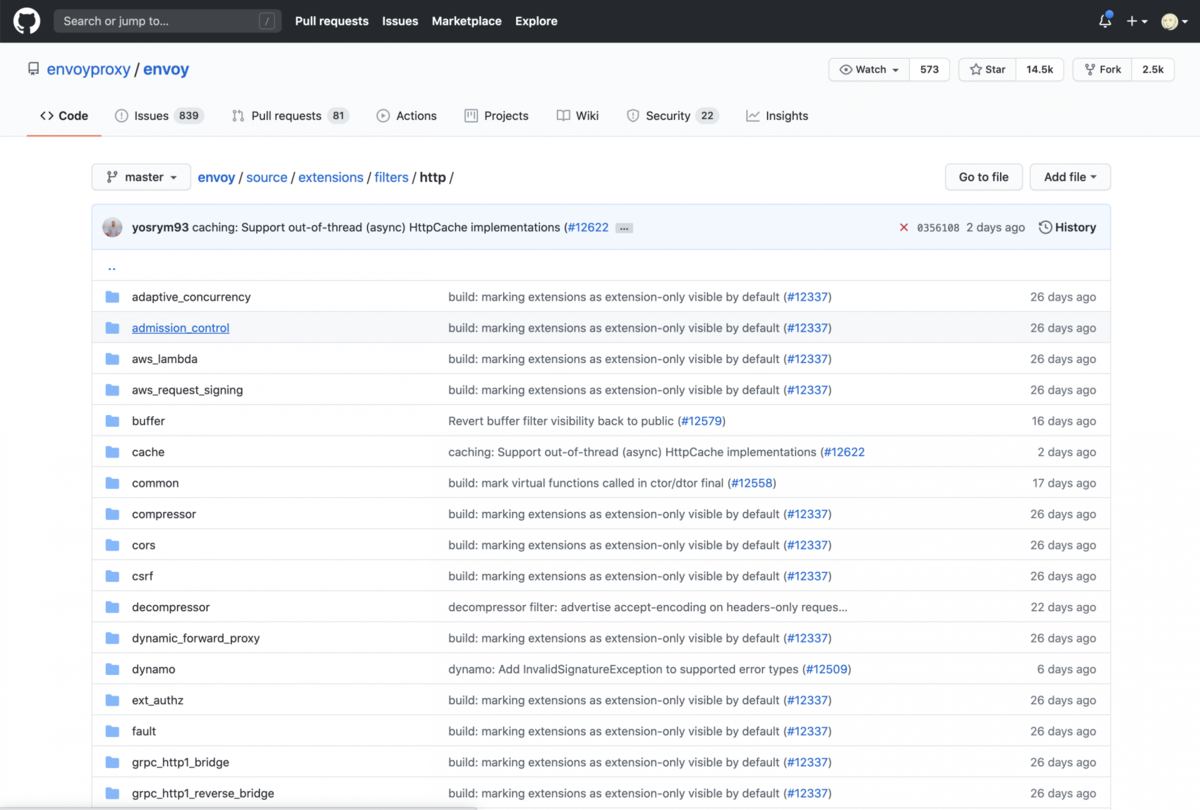
Task: Click the repository book icon beside envoyproxy
Action: click(33, 70)
